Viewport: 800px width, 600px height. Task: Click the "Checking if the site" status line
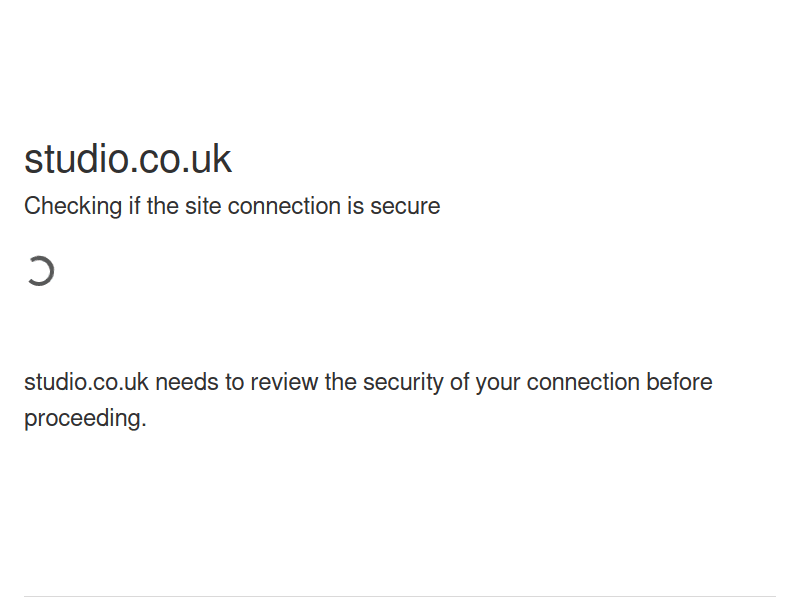[232, 206]
